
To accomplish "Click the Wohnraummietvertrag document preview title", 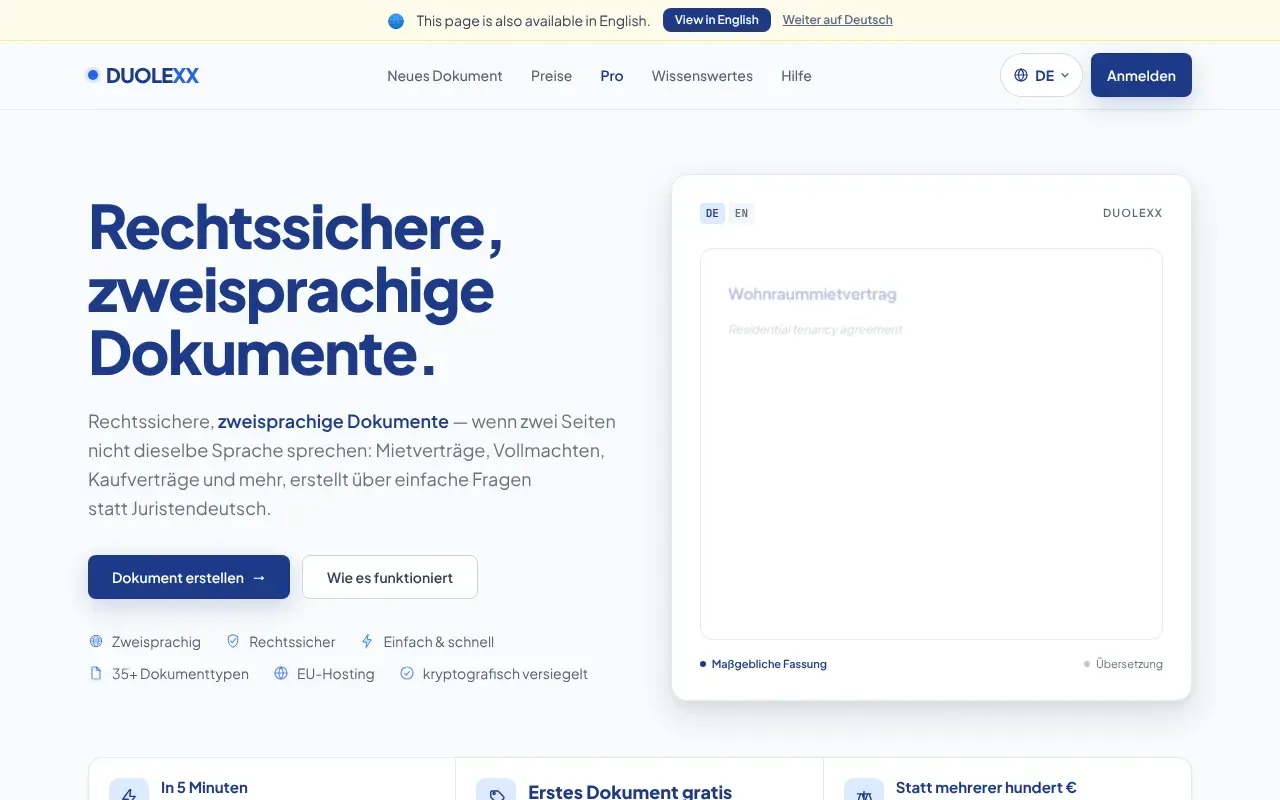I will [x=812, y=294].
